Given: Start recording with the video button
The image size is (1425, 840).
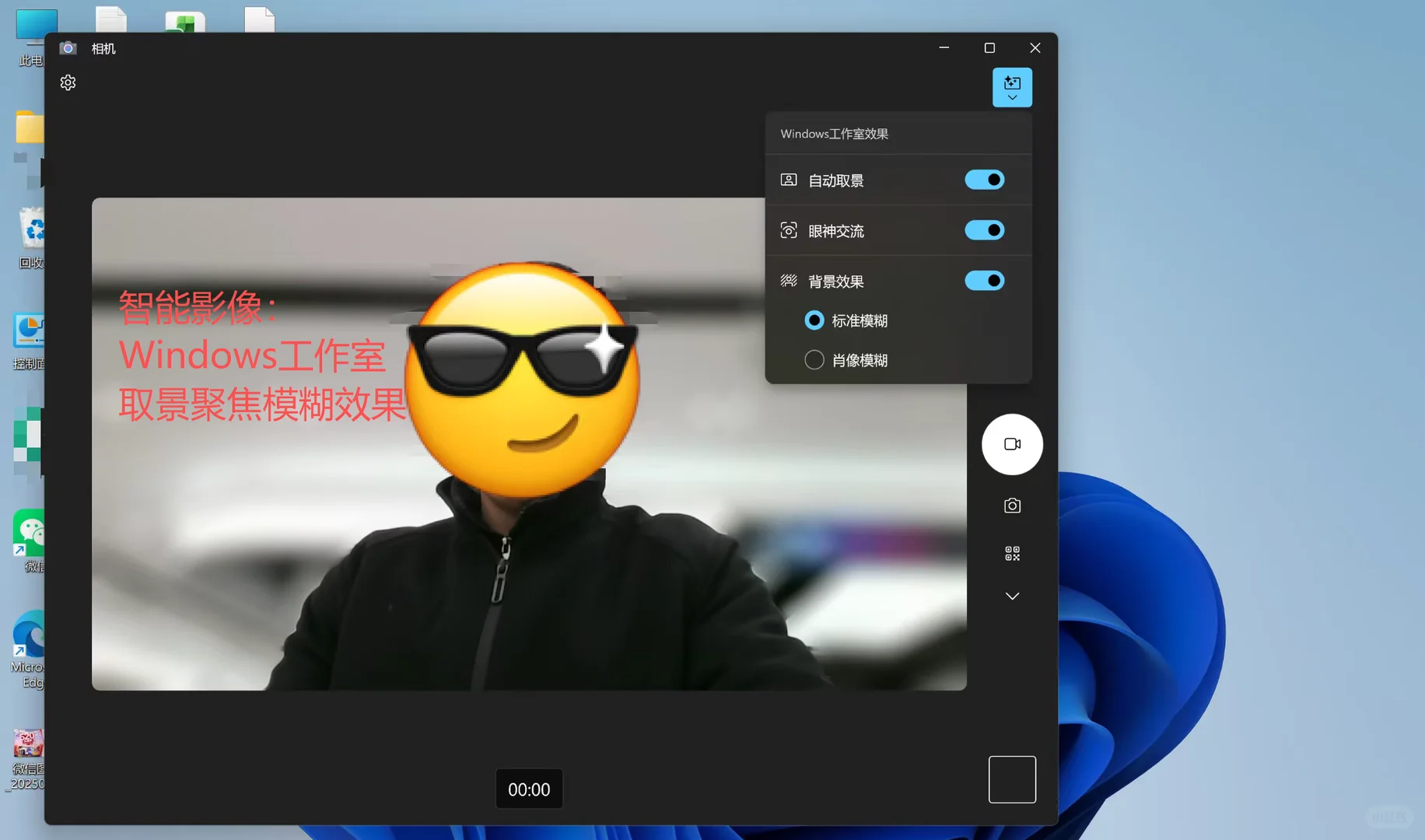Looking at the screenshot, I should pyautogui.click(x=1012, y=444).
